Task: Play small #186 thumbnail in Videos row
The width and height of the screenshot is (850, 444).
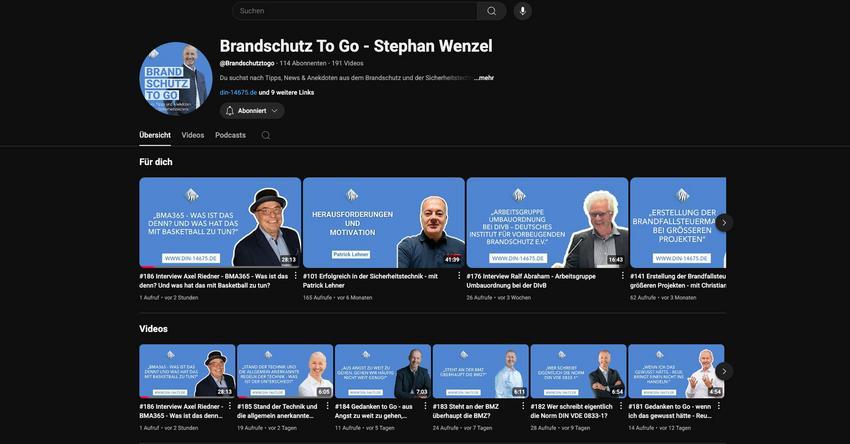Action: coord(187,371)
